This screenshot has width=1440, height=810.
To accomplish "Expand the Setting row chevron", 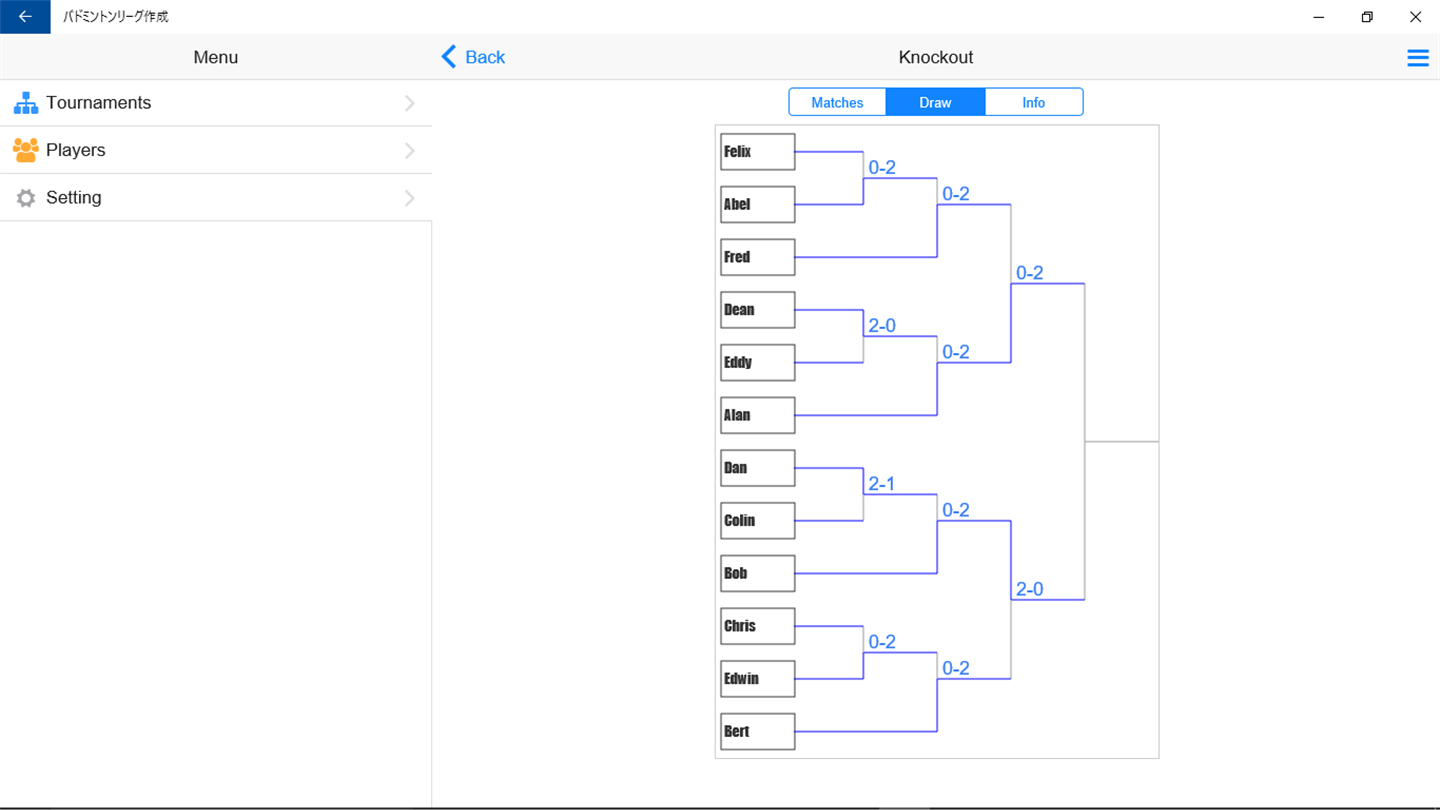I will pyautogui.click(x=409, y=198).
